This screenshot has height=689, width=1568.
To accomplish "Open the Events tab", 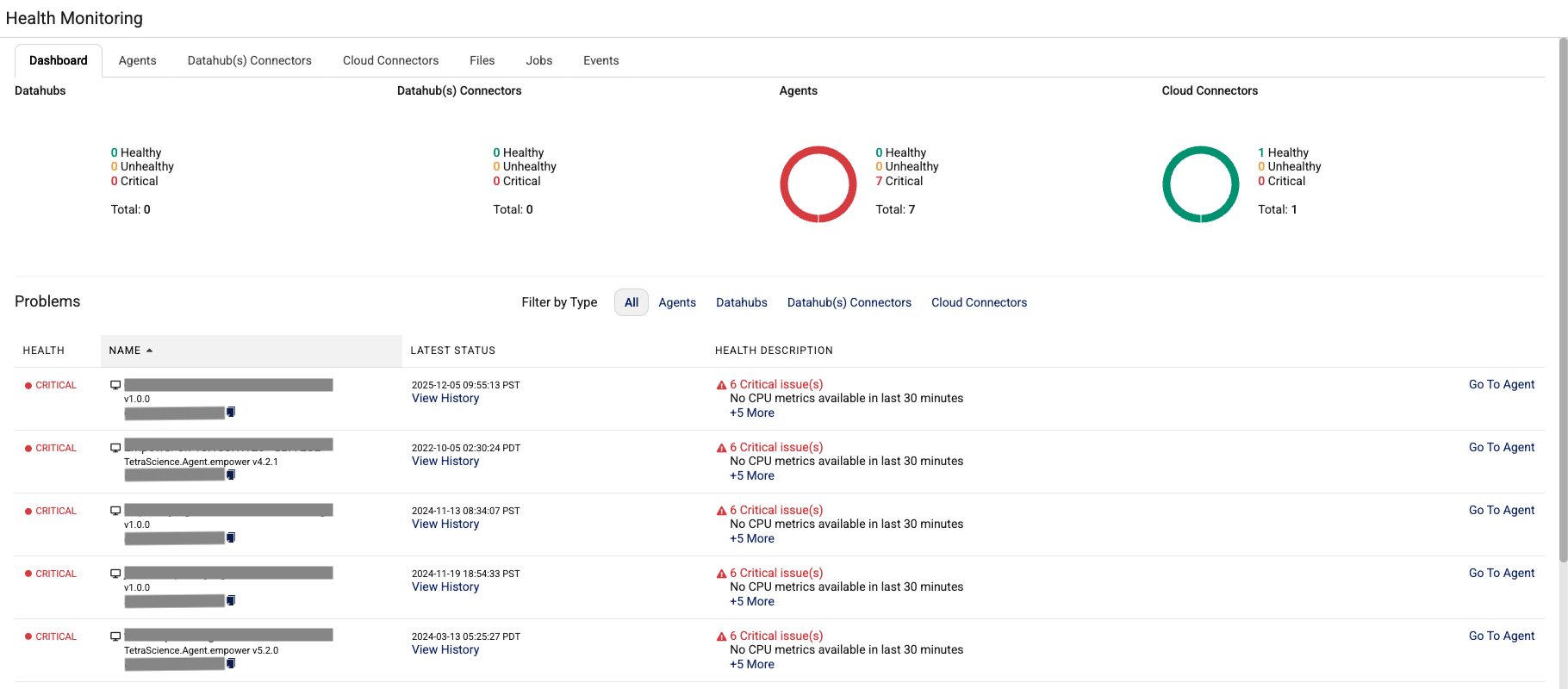I will tap(601, 60).
